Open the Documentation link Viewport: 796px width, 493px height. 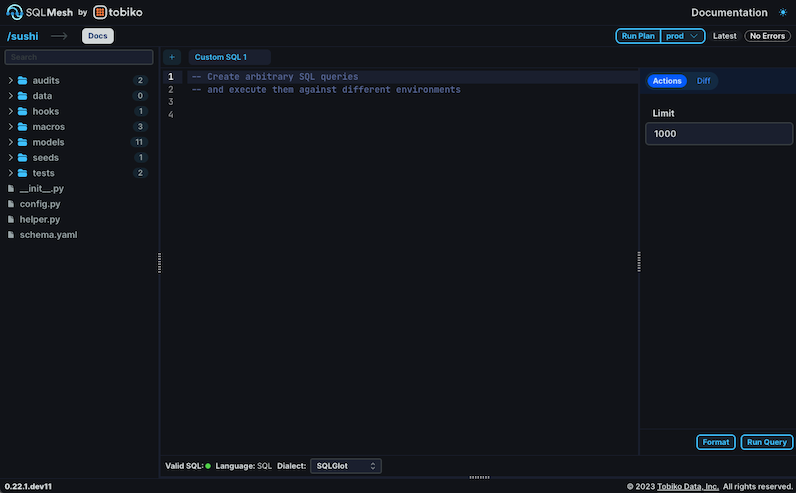[729, 12]
